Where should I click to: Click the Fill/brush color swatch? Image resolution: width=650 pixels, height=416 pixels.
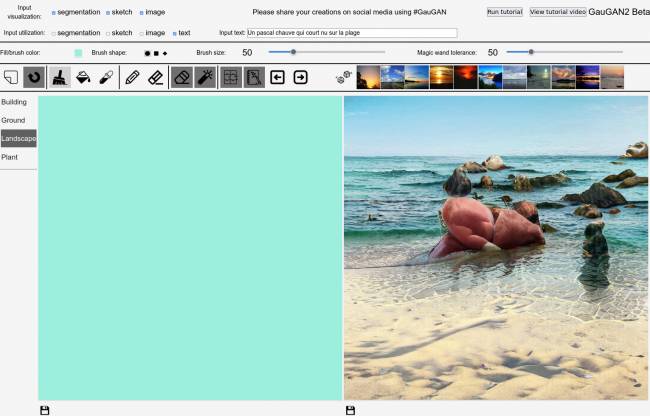[x=78, y=52]
